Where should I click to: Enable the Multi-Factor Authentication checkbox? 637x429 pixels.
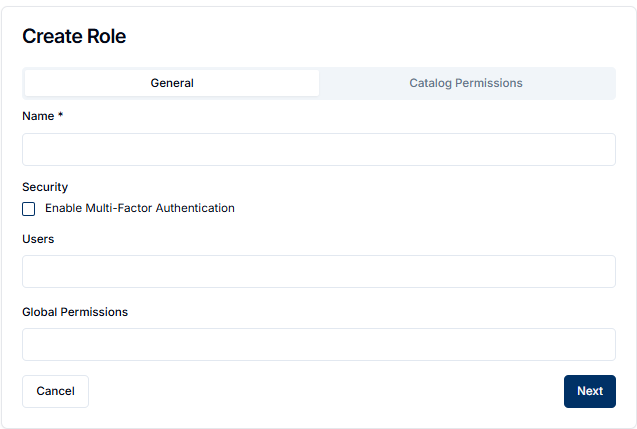[x=28, y=209]
